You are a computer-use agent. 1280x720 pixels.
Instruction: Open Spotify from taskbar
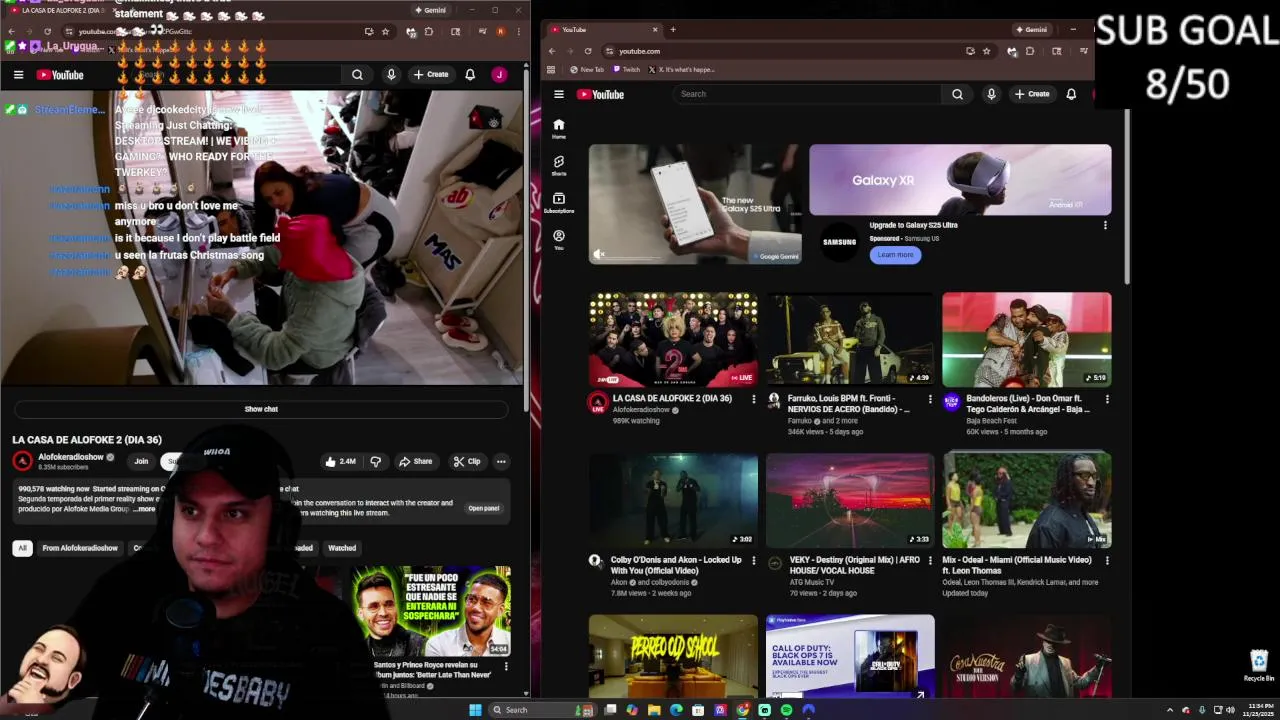787,710
